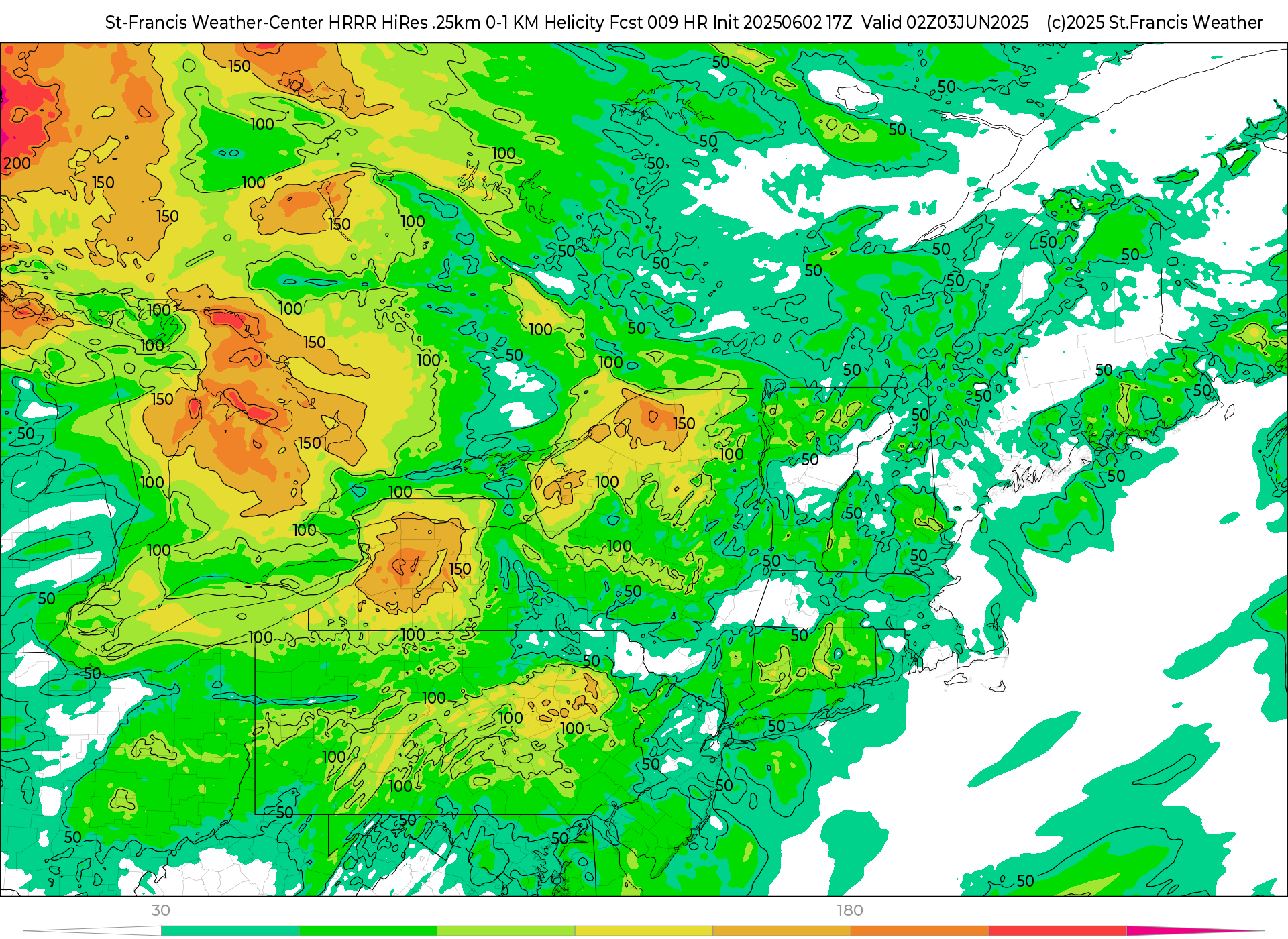1288x939 pixels.
Task: Select the teal segment of the color bar
Action: [230, 931]
